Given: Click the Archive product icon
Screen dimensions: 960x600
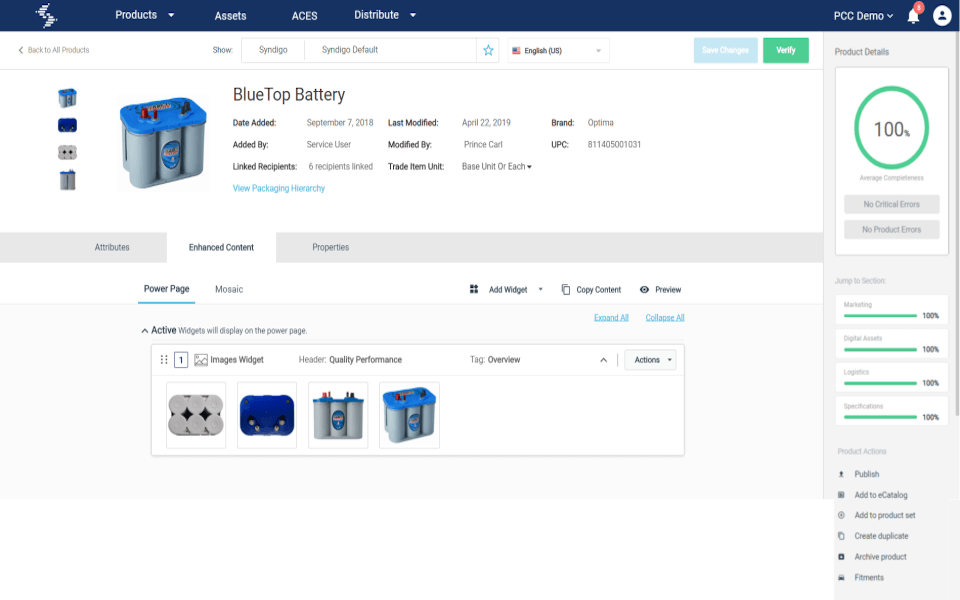Looking at the screenshot, I should [x=841, y=557].
